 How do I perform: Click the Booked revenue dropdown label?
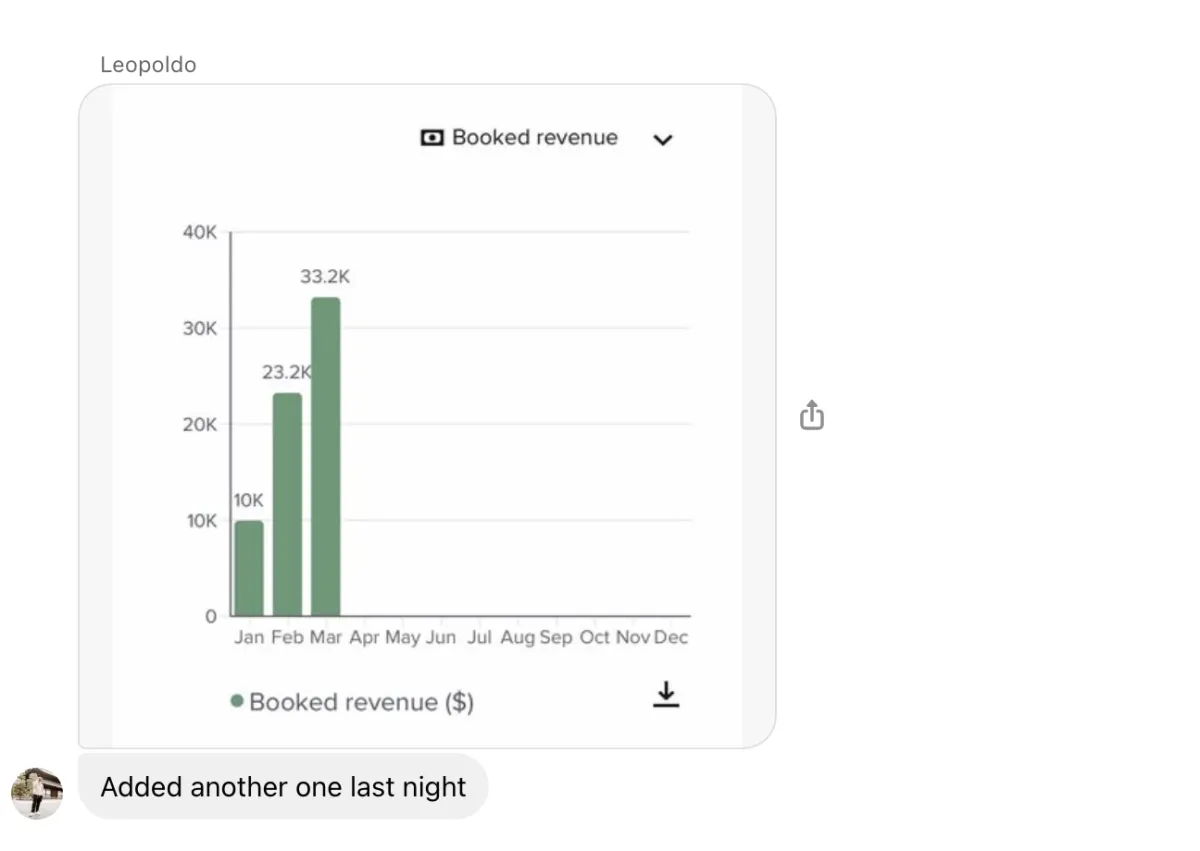coord(534,138)
